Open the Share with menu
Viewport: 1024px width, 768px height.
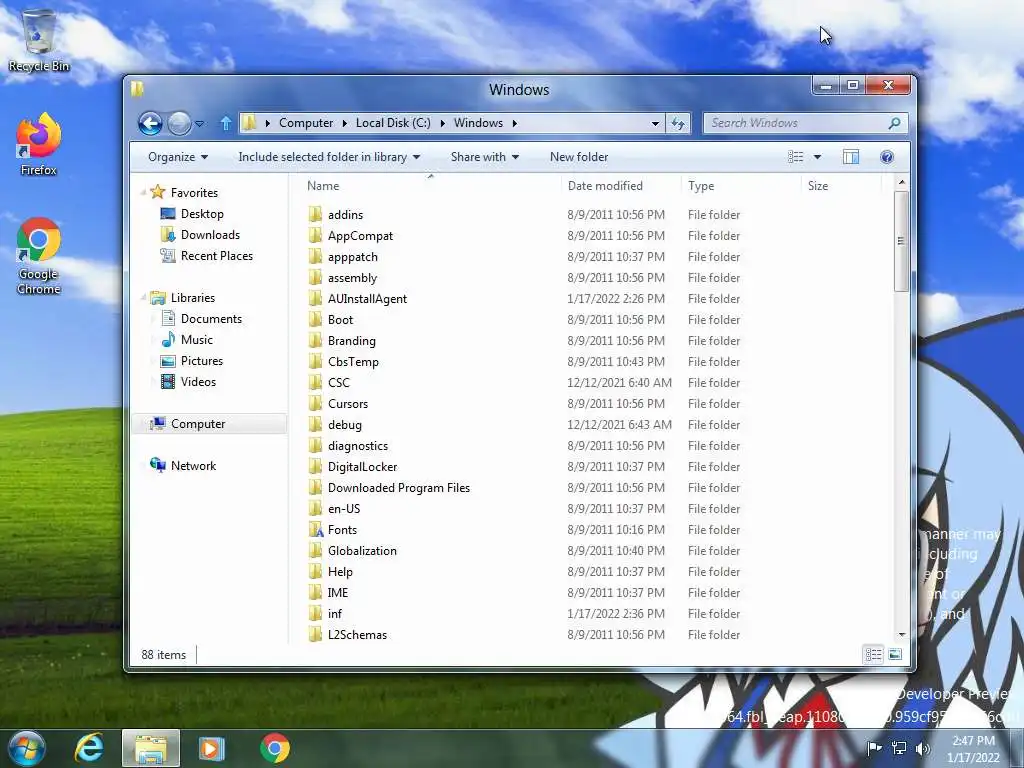(x=485, y=157)
